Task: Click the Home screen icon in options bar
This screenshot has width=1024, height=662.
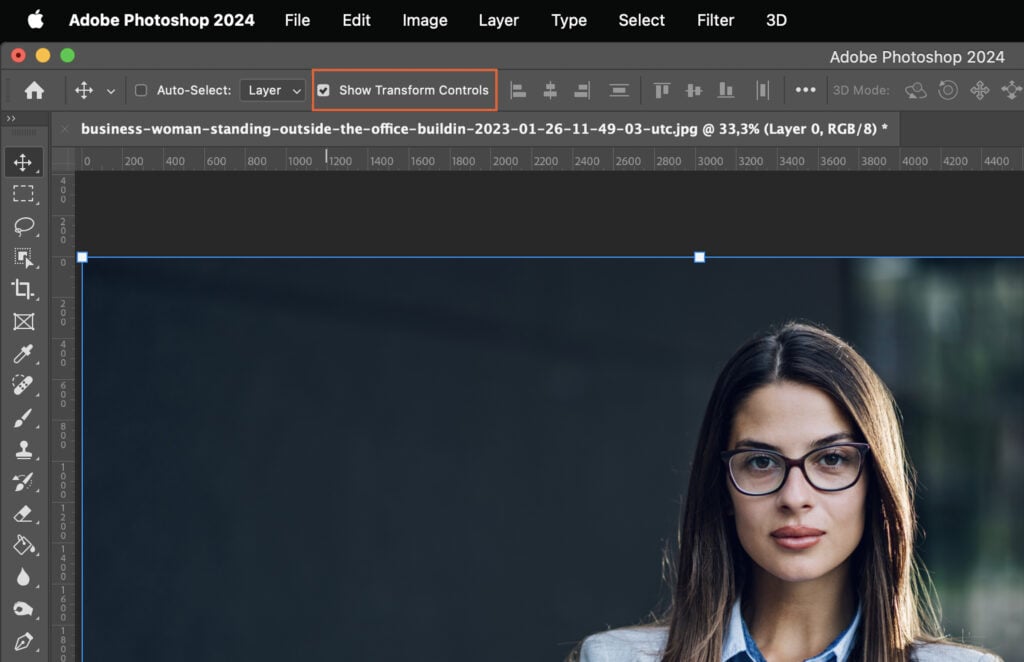Action: 35,89
